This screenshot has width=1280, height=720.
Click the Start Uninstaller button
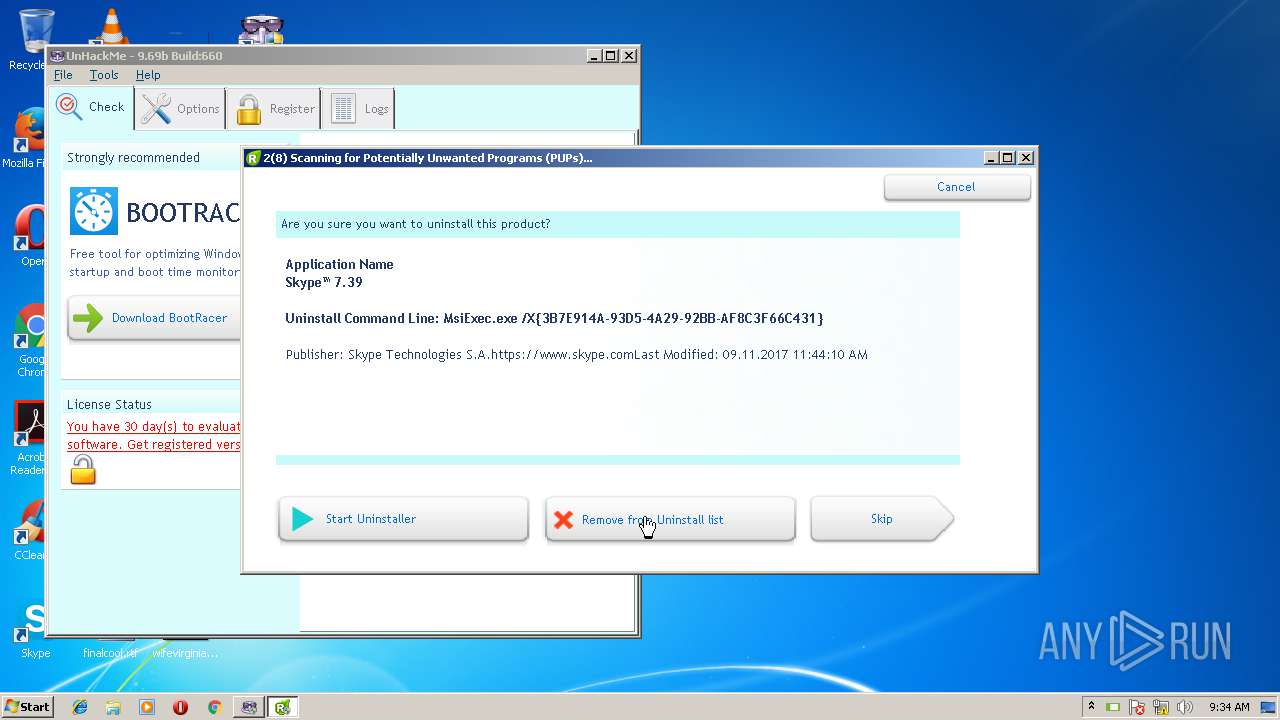(x=403, y=519)
